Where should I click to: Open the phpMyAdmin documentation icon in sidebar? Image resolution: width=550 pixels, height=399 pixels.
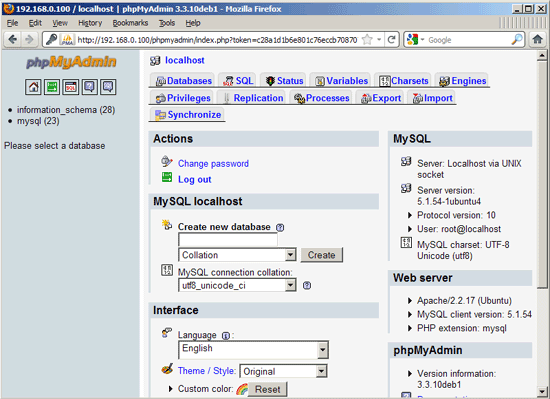pyautogui.click(x=89, y=87)
